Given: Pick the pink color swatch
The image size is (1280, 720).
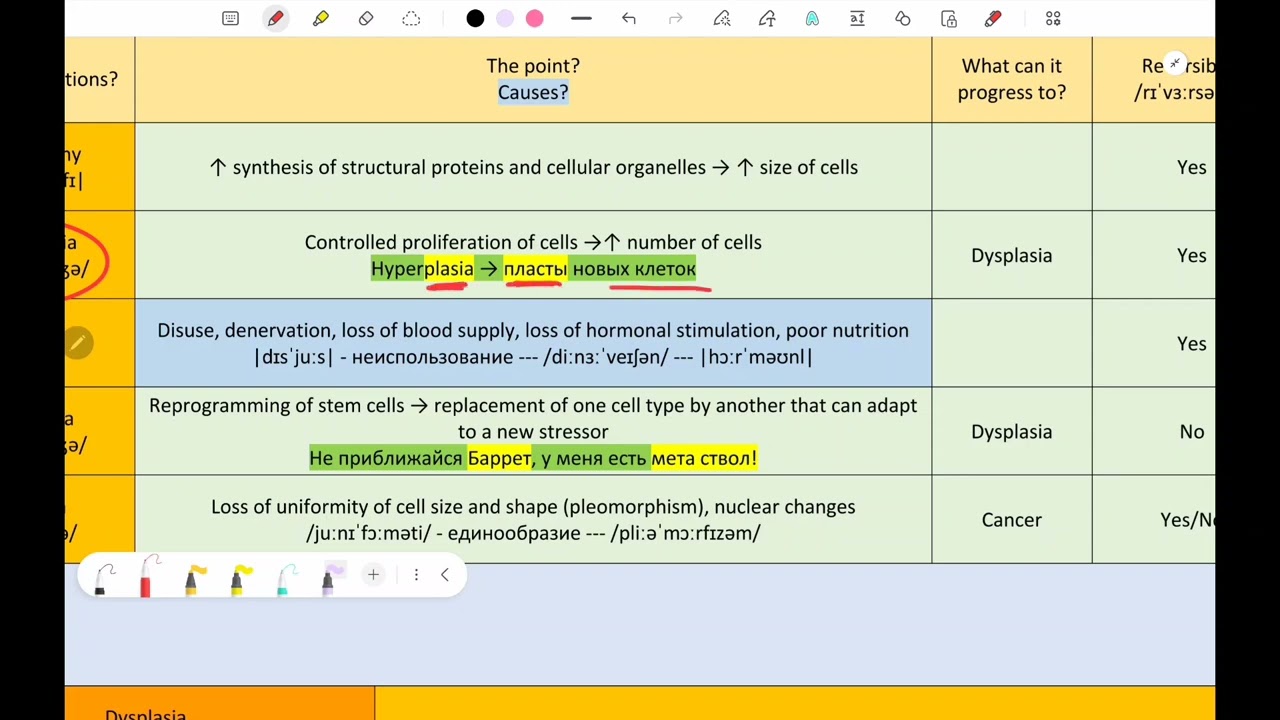Looking at the screenshot, I should pyautogui.click(x=535, y=19).
